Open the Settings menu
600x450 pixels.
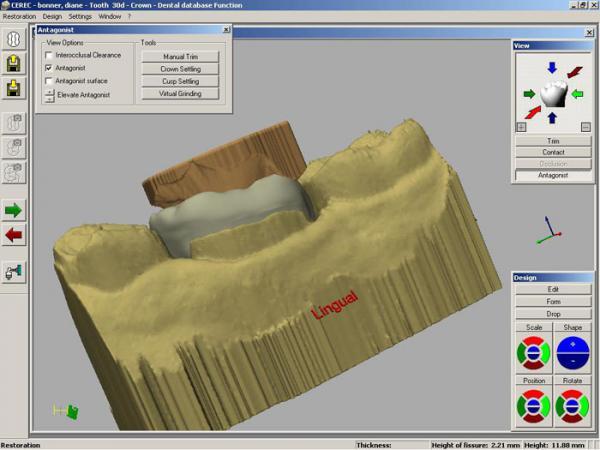coord(80,17)
